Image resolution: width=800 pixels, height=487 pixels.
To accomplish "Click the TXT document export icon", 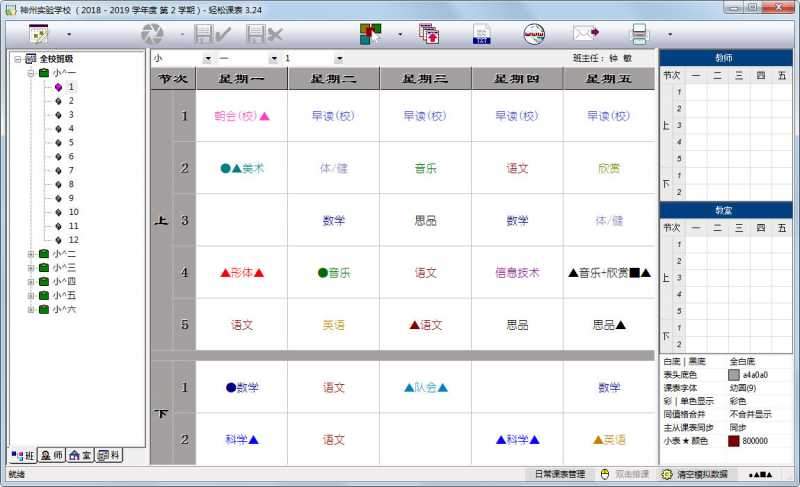I will pos(482,34).
